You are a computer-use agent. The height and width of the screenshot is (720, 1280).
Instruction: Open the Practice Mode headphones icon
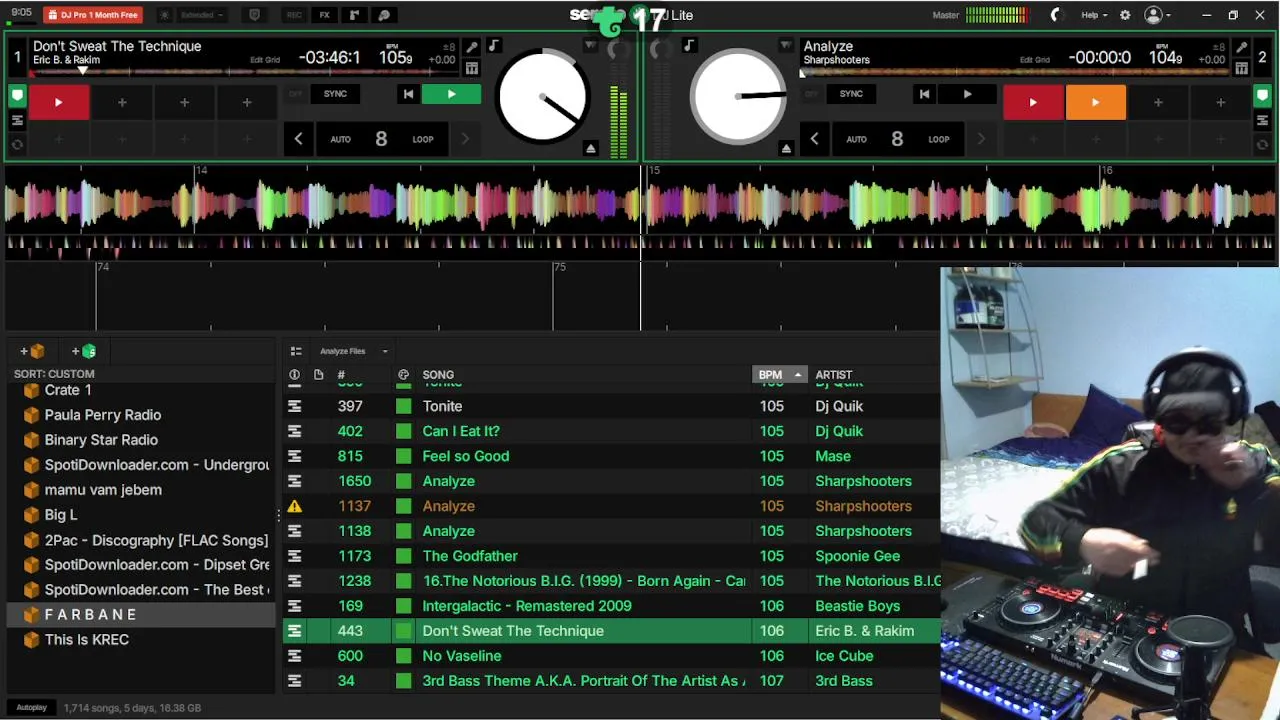coord(384,15)
